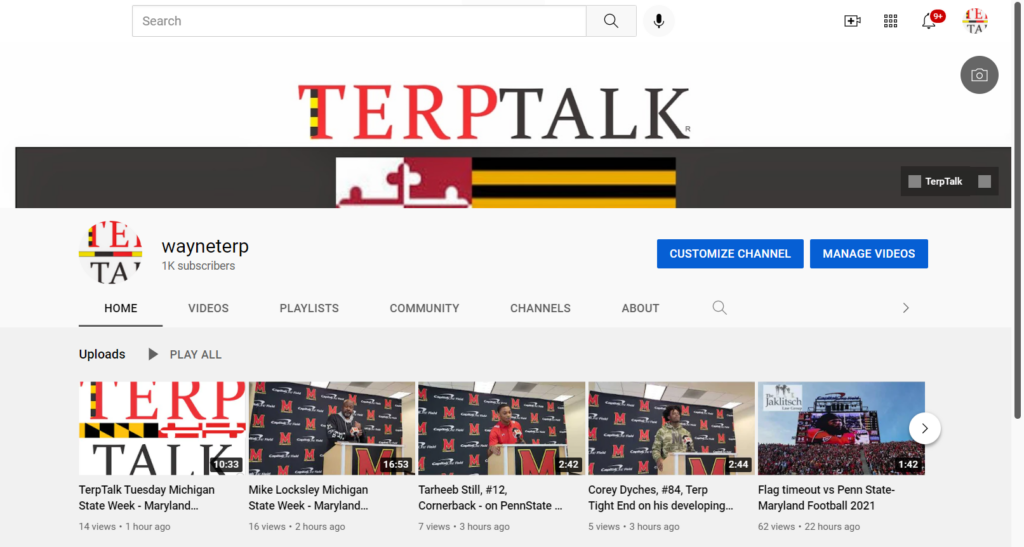Click the PLAY ALL link

pos(195,354)
